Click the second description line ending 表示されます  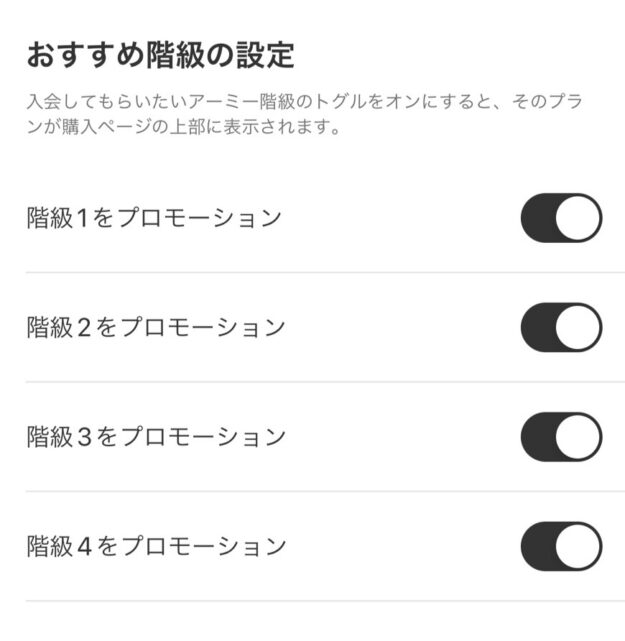pyautogui.click(x=183, y=127)
